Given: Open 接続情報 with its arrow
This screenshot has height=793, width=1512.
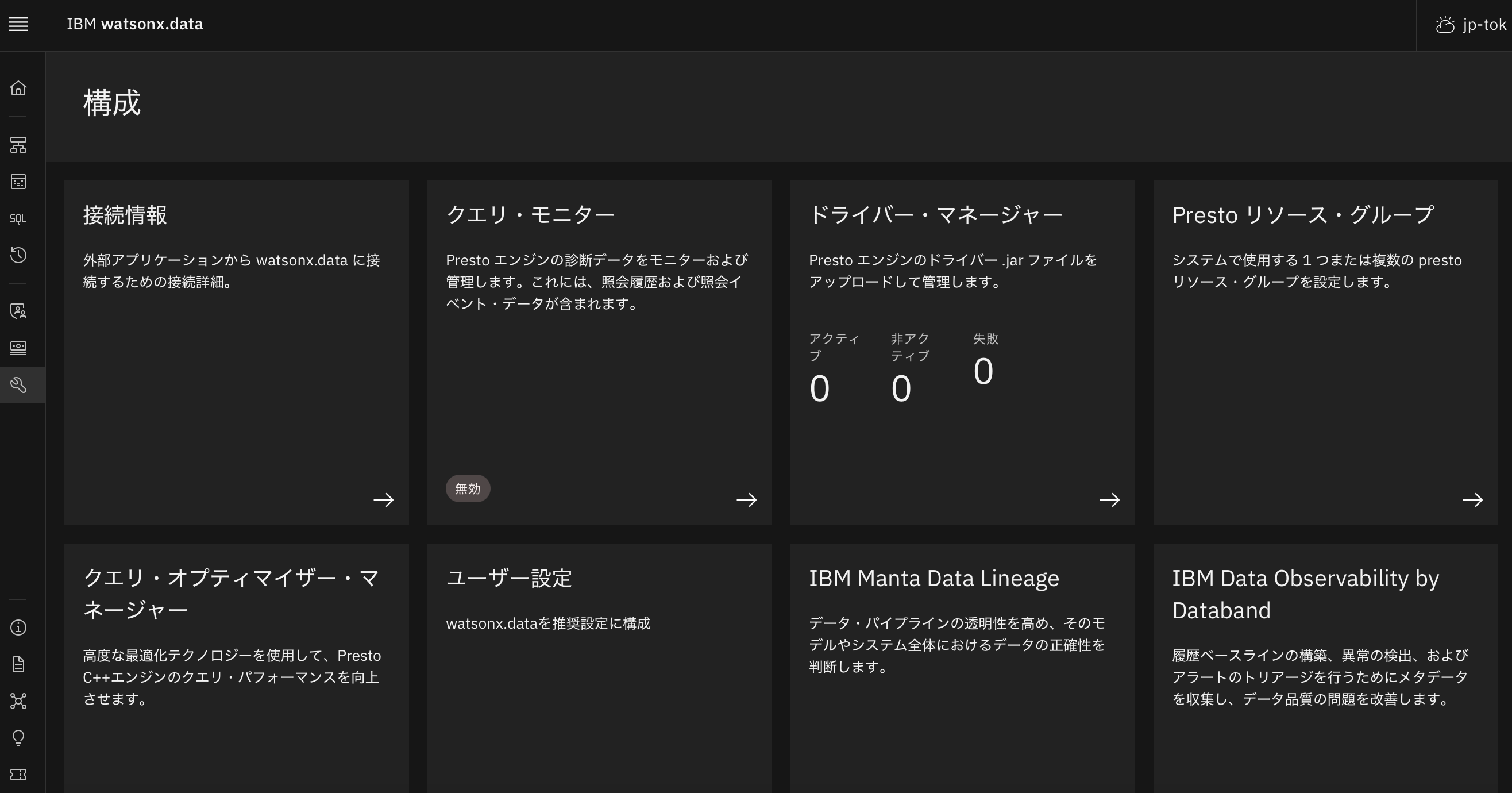Looking at the screenshot, I should click(385, 499).
